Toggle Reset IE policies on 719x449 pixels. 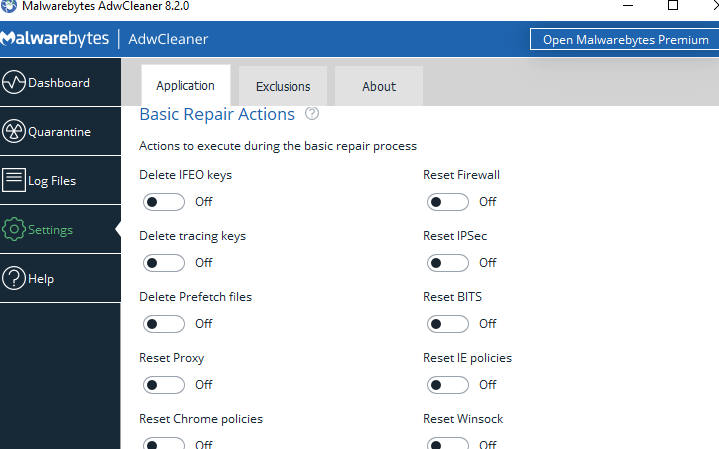coord(447,385)
